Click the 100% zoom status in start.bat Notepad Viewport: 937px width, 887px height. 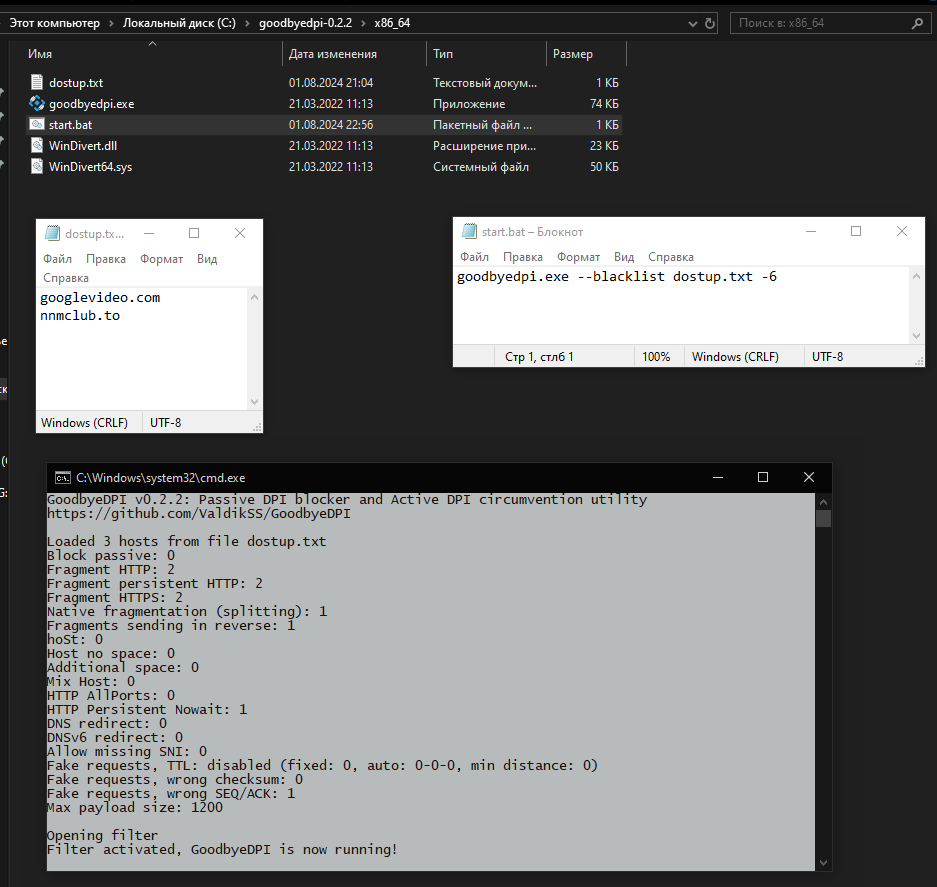pyautogui.click(x=656, y=357)
